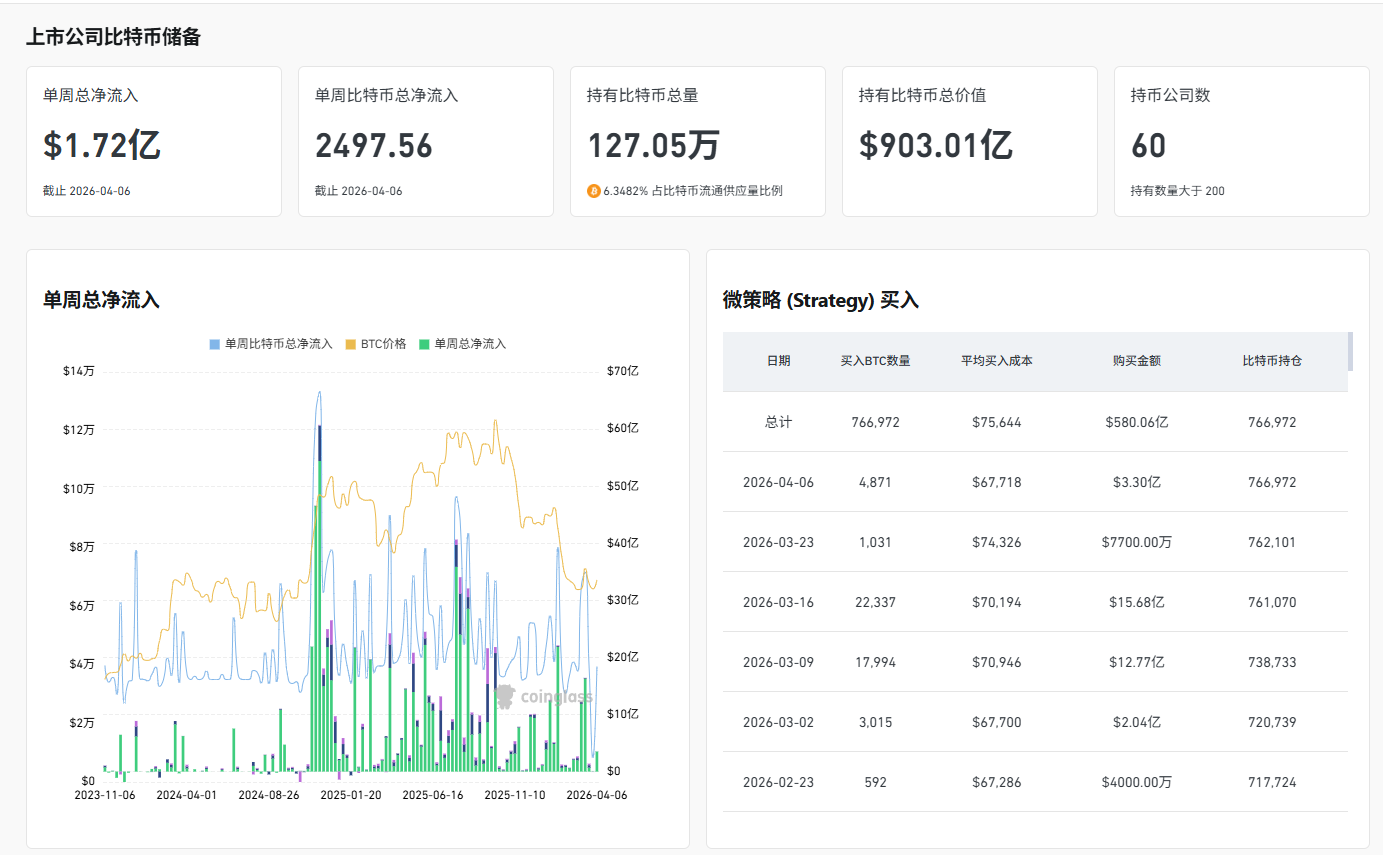Image resolution: width=1383 pixels, height=855 pixels.
Task: Click the tallest green bar in chart
Action: (320, 620)
